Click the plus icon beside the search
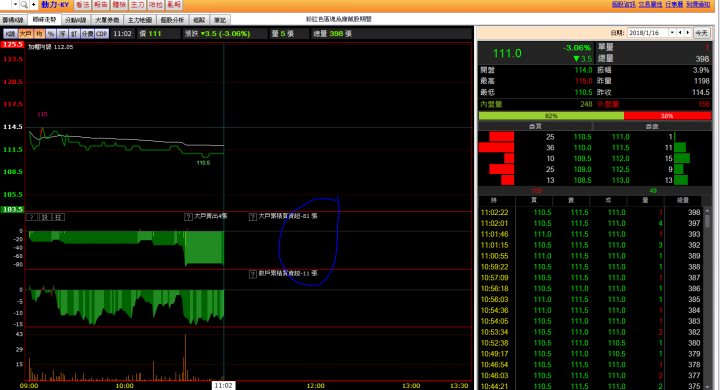The image size is (720, 390). pyautogui.click(x=34, y=5)
